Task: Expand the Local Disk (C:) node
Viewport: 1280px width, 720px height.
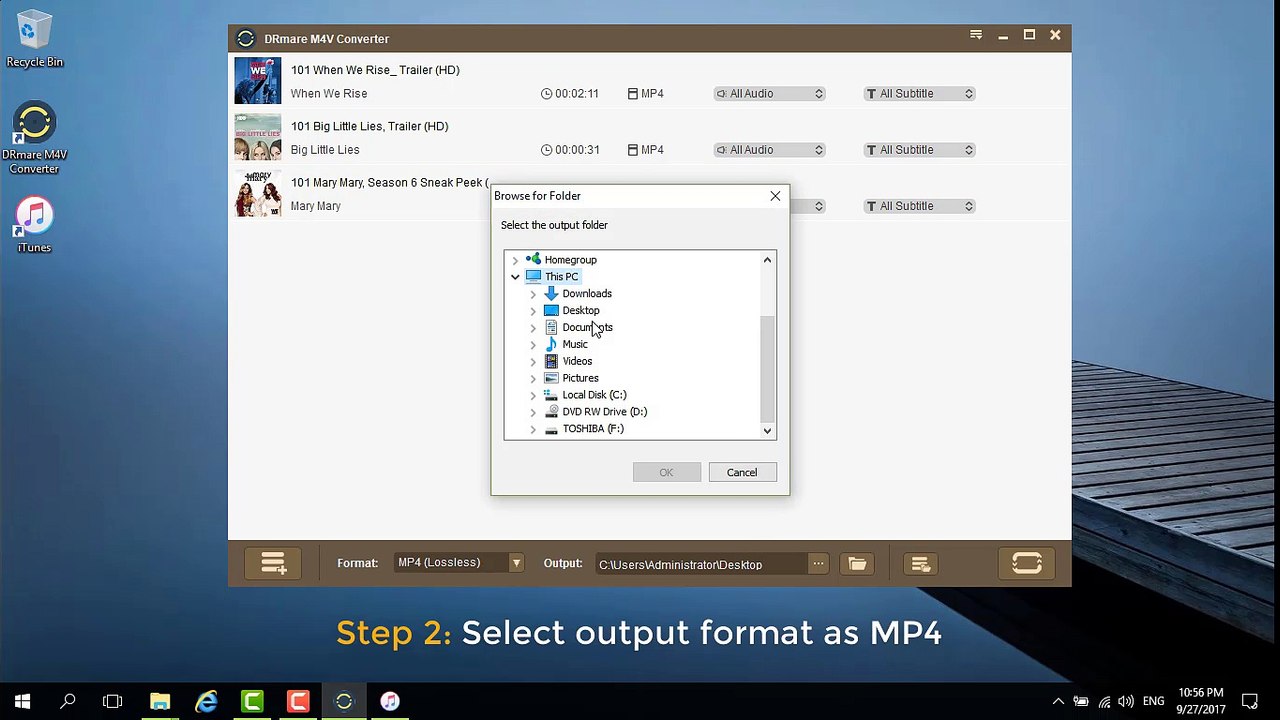Action: (533, 395)
